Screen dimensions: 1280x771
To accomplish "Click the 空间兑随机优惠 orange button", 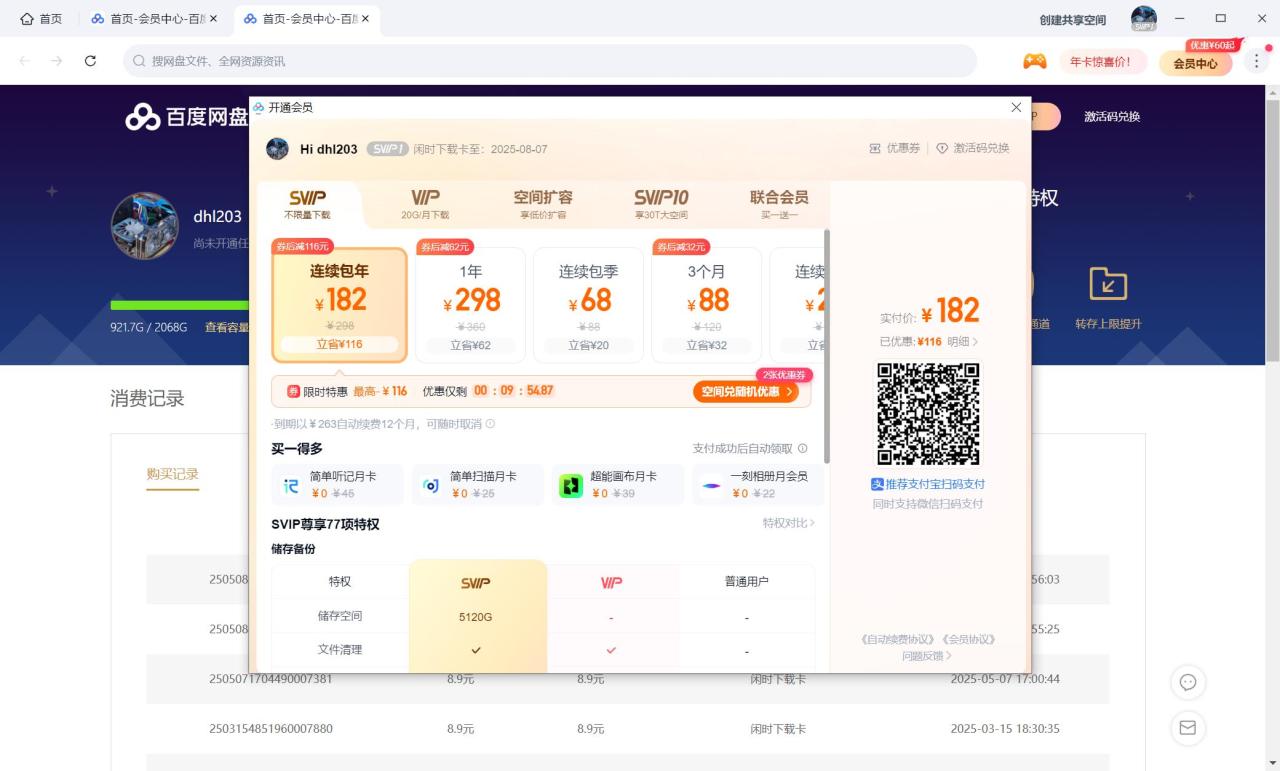I will coord(746,392).
